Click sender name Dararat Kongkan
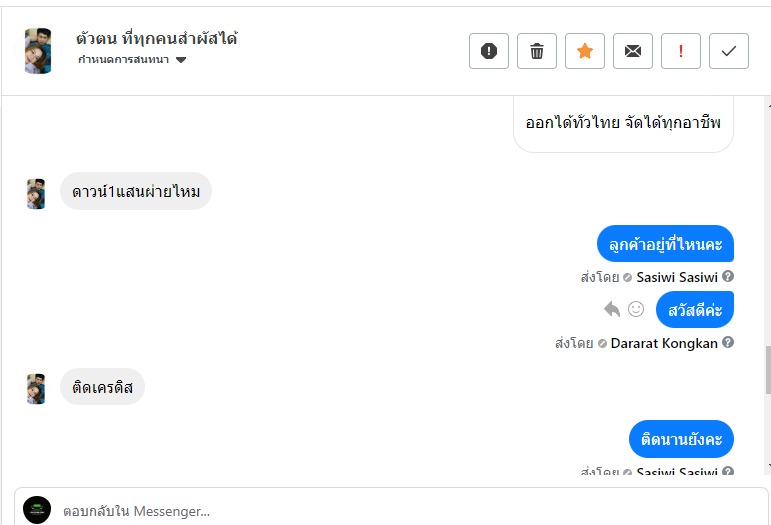Image resolution: width=771 pixels, height=525 pixels. pyautogui.click(x=664, y=343)
